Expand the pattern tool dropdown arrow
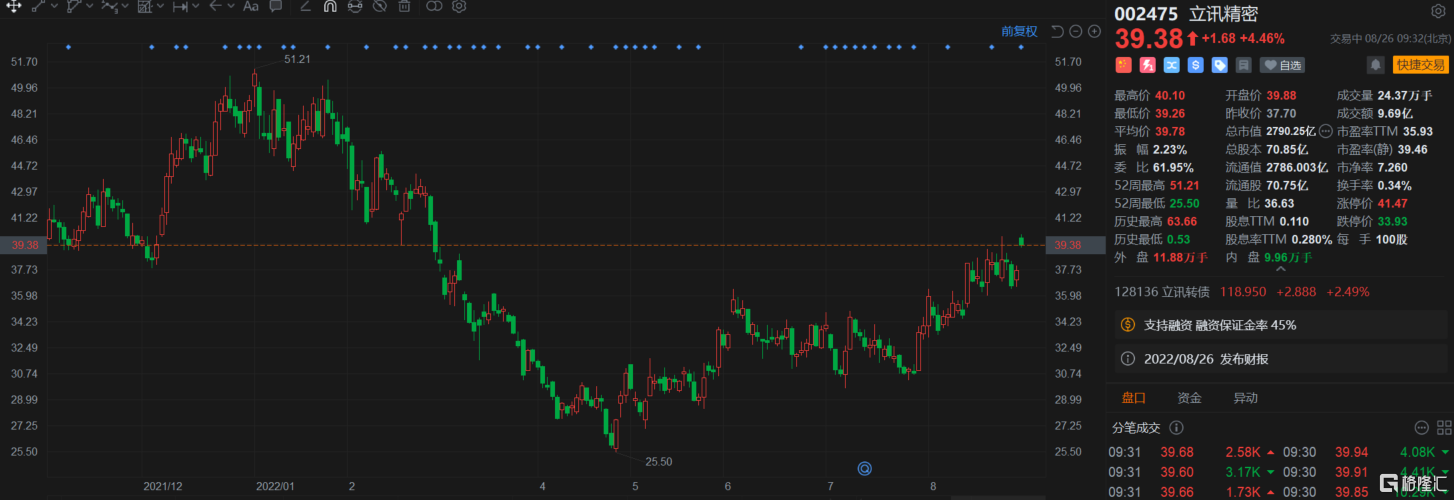The width and height of the screenshot is (1454, 500). (x=160, y=6)
